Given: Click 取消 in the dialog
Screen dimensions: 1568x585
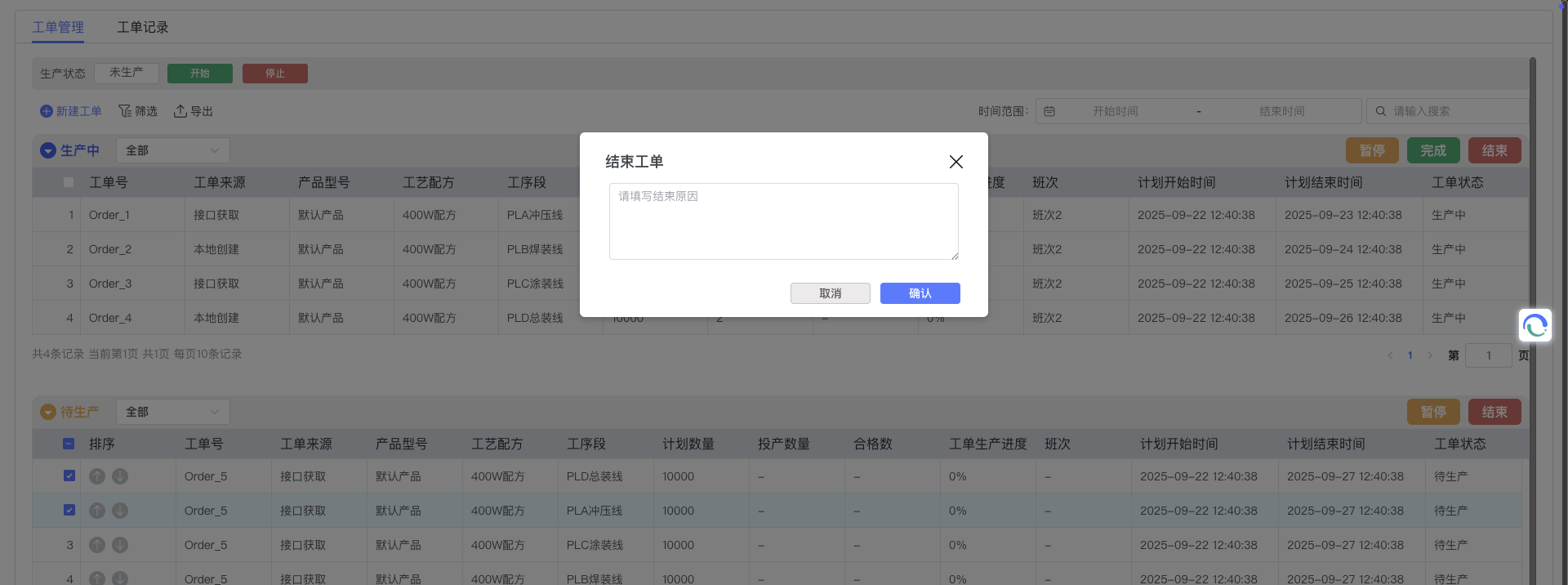Looking at the screenshot, I should point(830,293).
